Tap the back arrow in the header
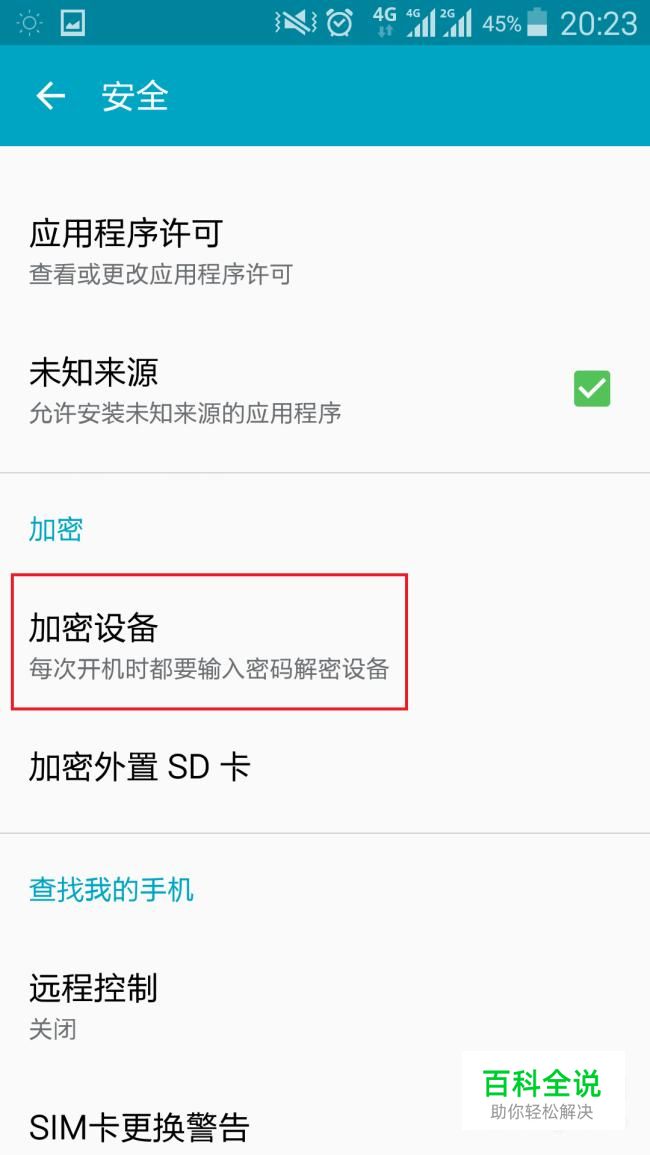The image size is (650, 1155). [50, 96]
